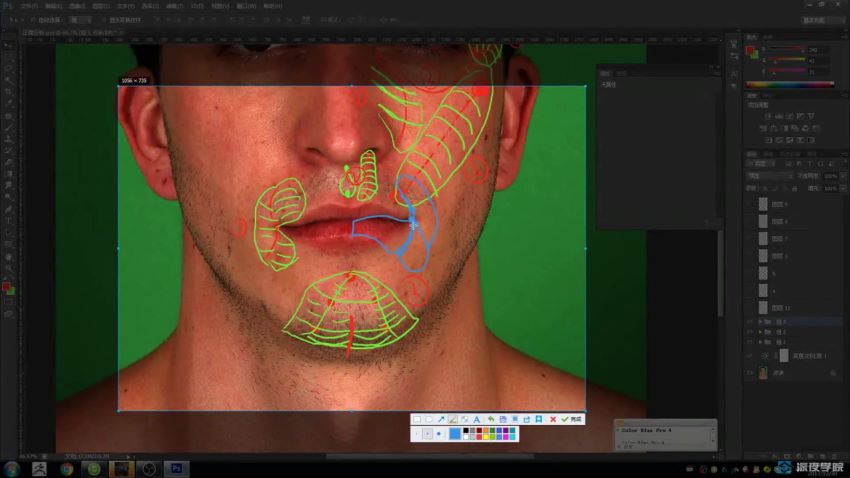Image resolution: width=850 pixels, height=478 pixels.
Task: Open the OBS recorder taskbar icon
Action: [149, 469]
